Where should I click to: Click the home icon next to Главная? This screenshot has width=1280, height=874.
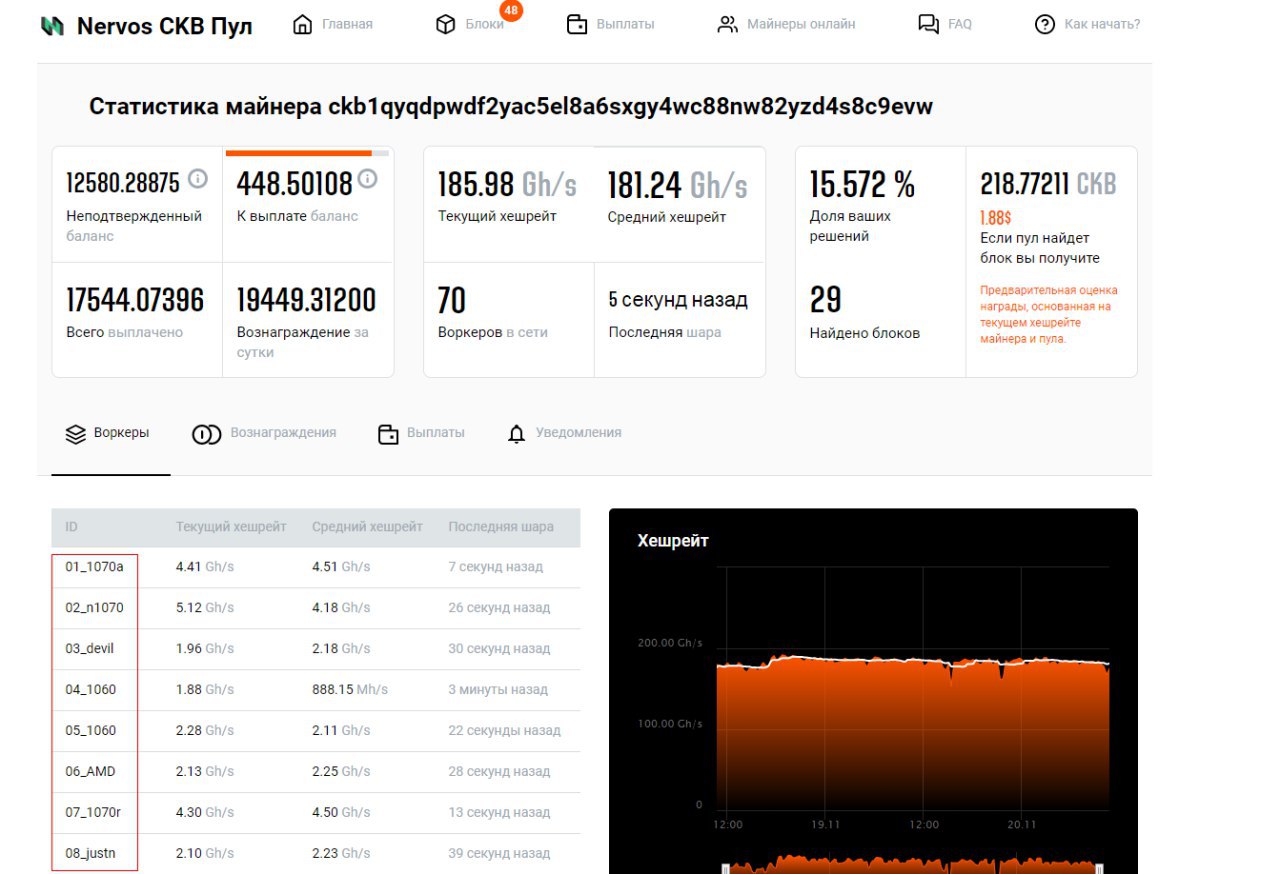(x=302, y=24)
